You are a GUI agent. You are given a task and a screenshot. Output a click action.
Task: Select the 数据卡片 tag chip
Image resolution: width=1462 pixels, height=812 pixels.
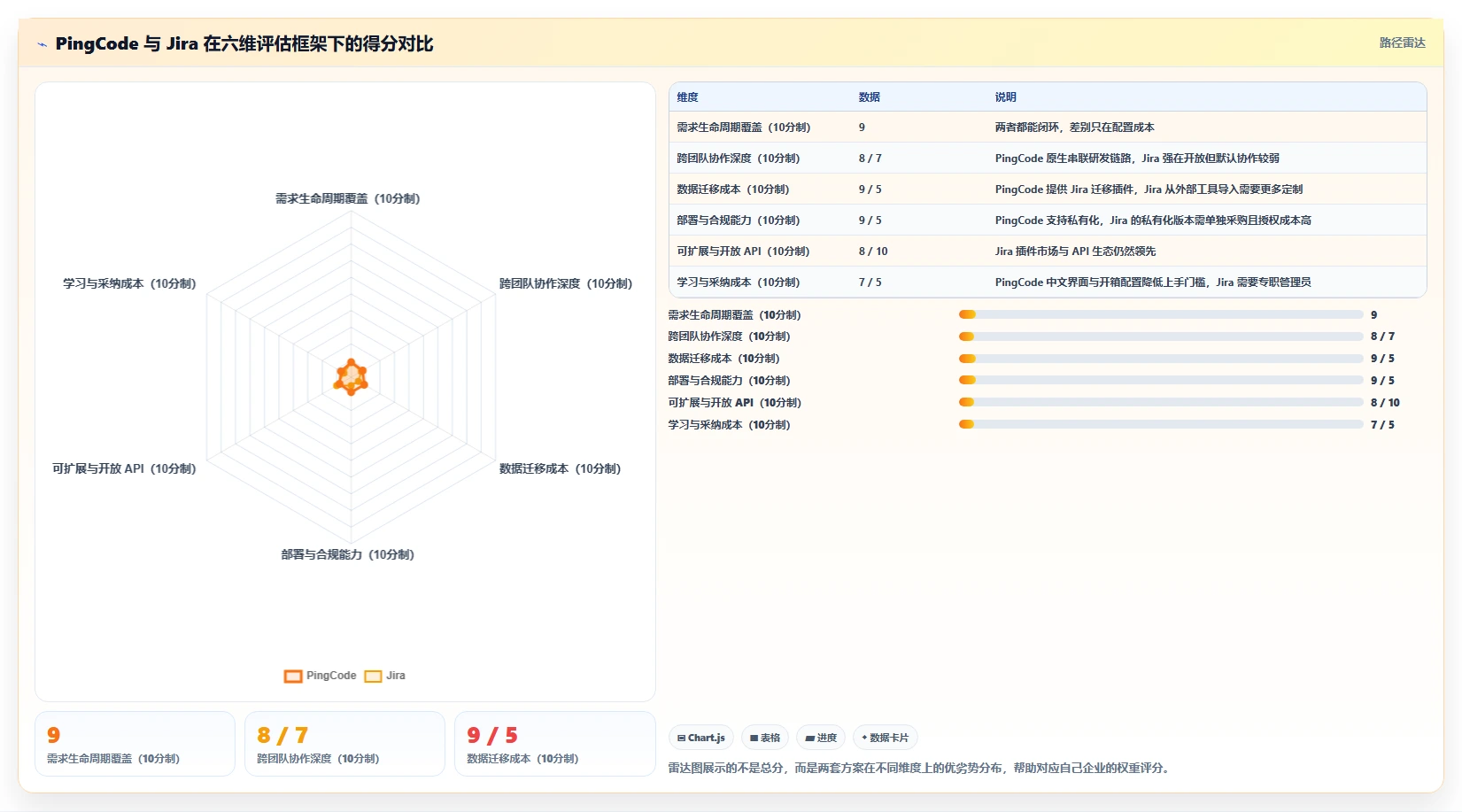(886, 738)
